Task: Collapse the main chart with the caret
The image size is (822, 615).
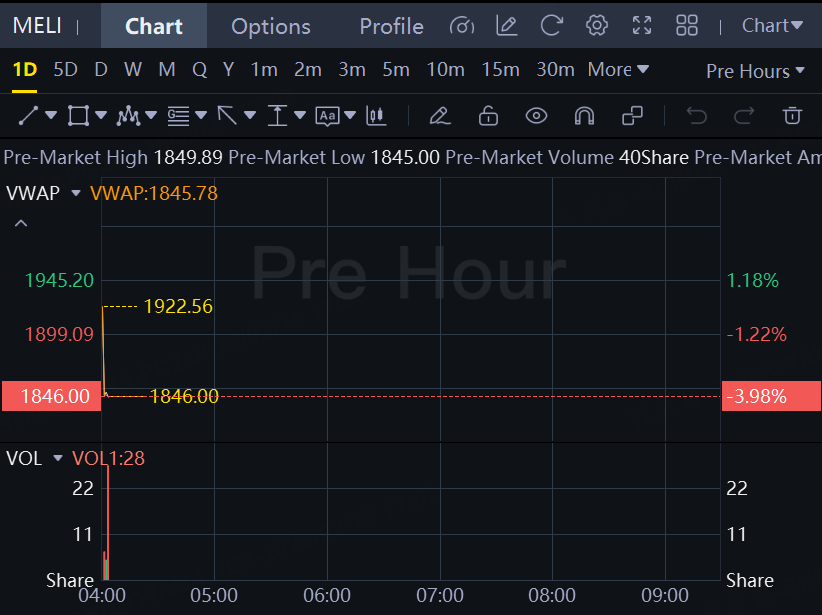Action: (21, 223)
